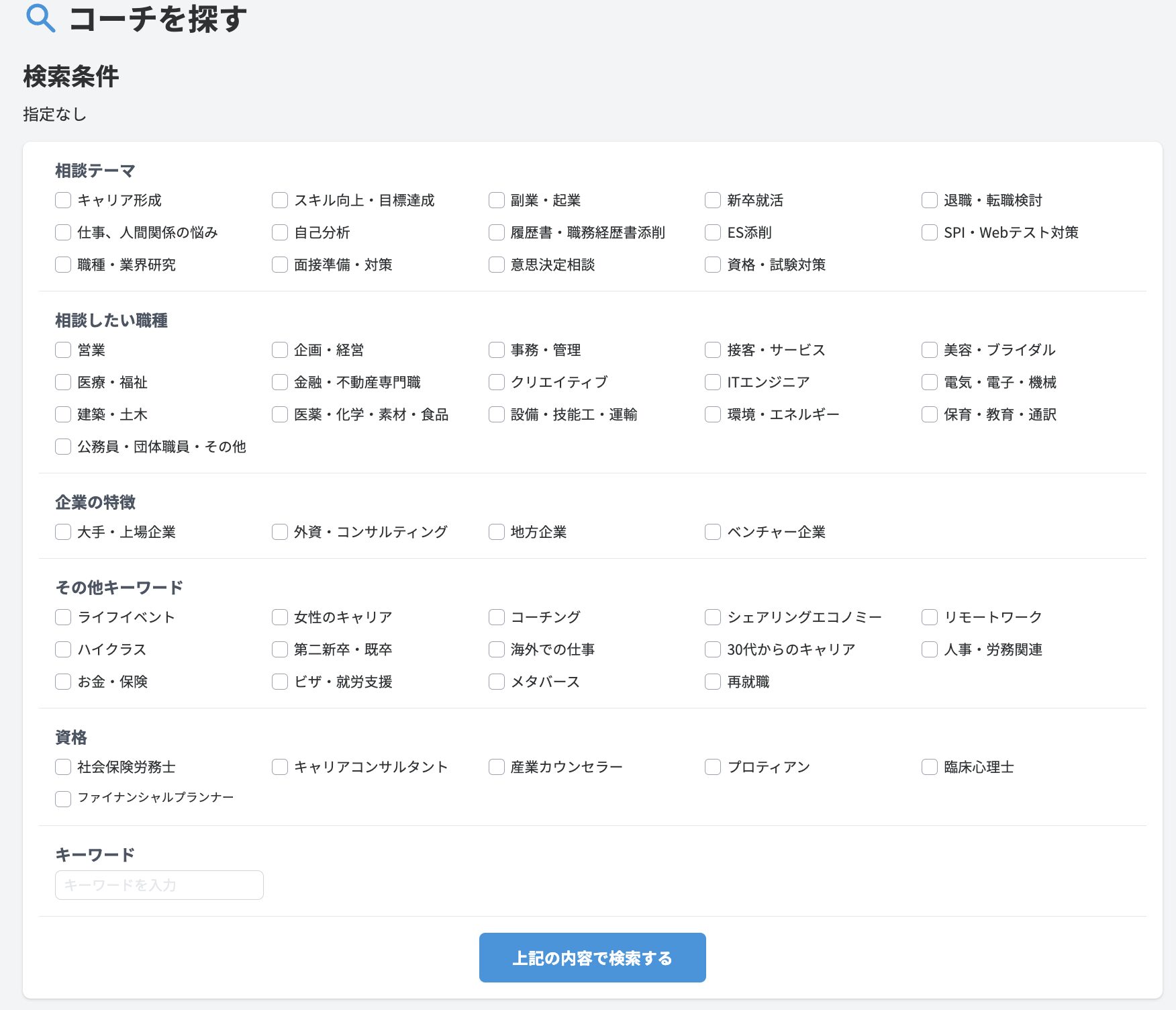
Task: Check the スキル向上・目標達成 checkbox
Action: point(280,200)
